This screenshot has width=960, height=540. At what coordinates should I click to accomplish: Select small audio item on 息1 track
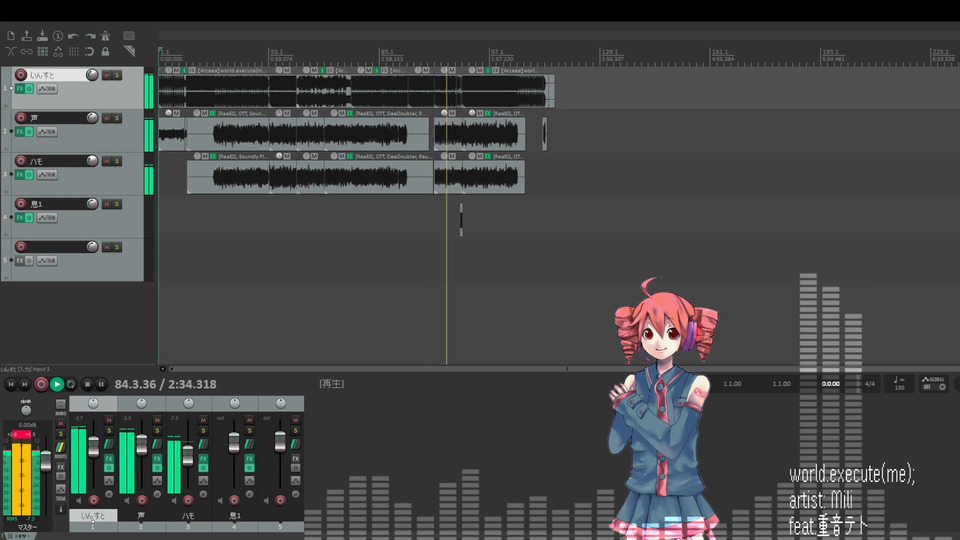[461, 220]
